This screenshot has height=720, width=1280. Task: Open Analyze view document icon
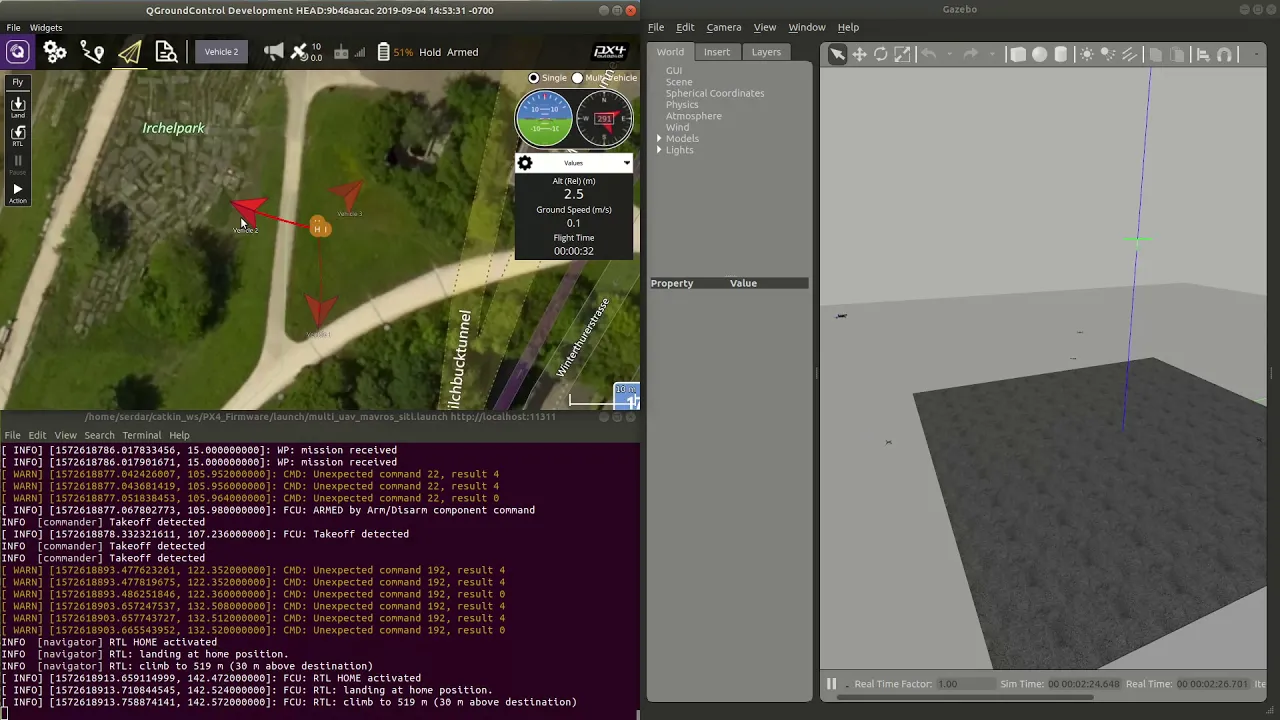click(166, 52)
